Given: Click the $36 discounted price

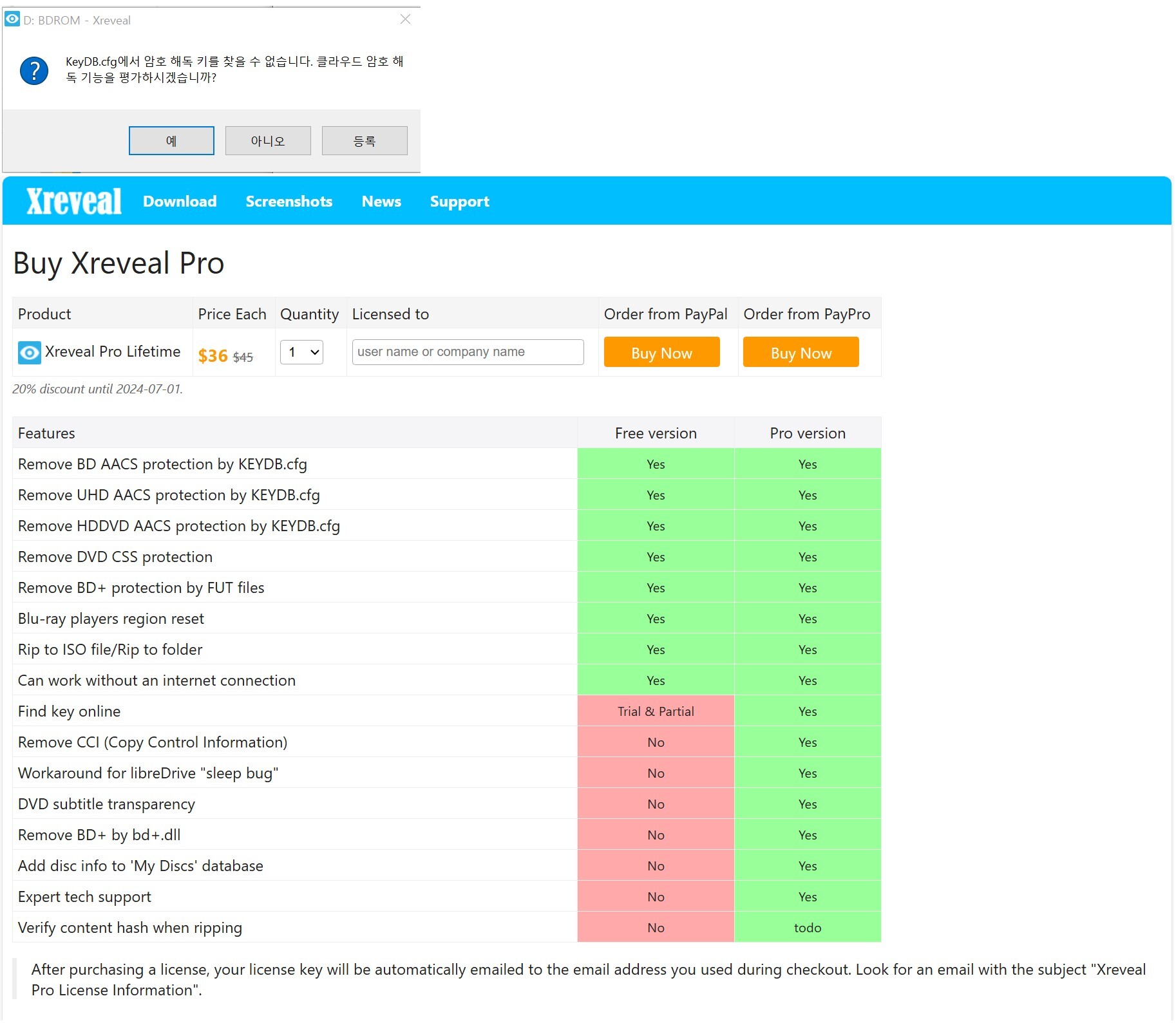Looking at the screenshot, I should (213, 356).
